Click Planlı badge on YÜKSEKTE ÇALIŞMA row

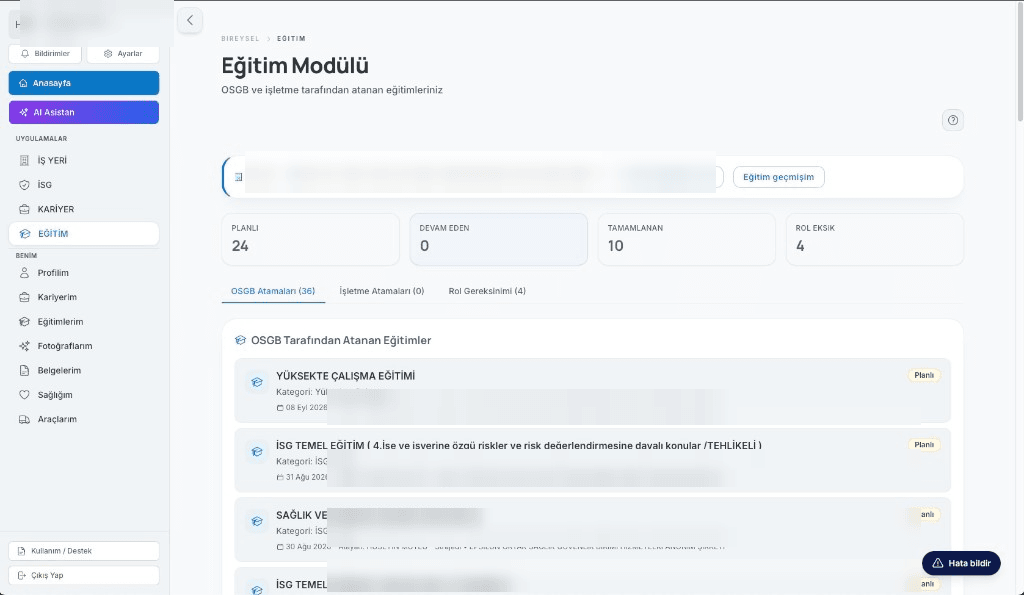click(924, 376)
